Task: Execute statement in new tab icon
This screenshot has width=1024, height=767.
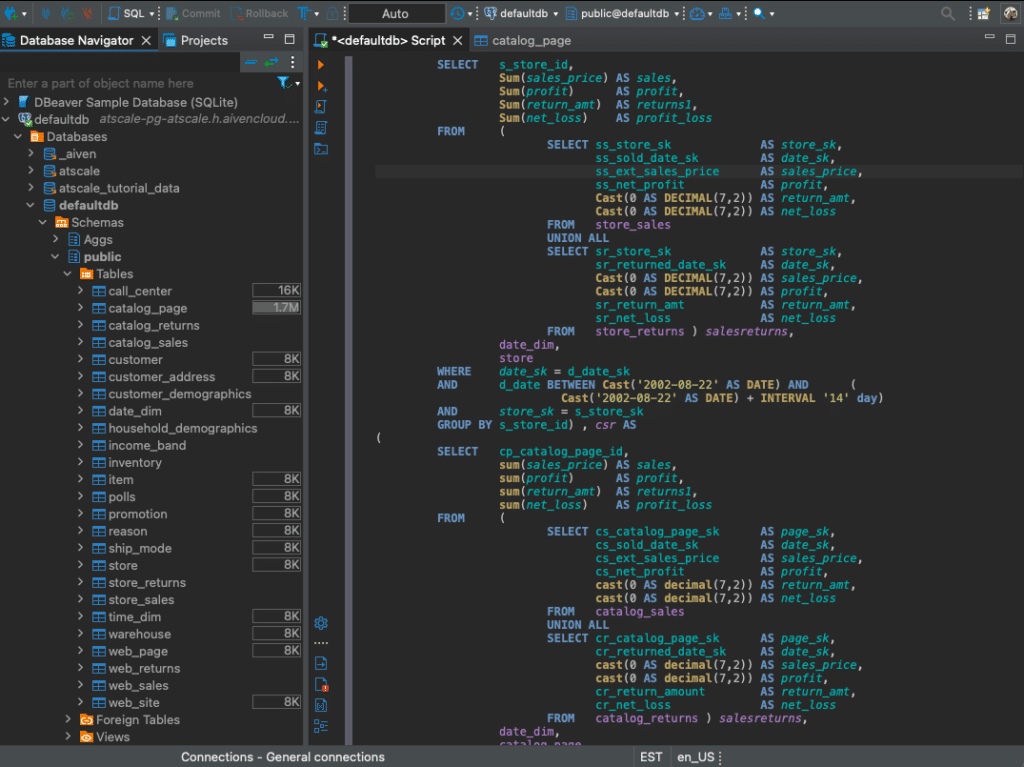Action: (x=321, y=86)
